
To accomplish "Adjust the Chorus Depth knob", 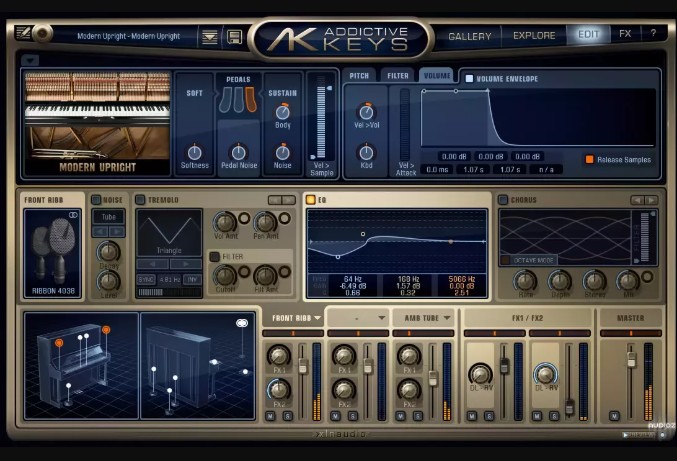I will click(x=560, y=281).
